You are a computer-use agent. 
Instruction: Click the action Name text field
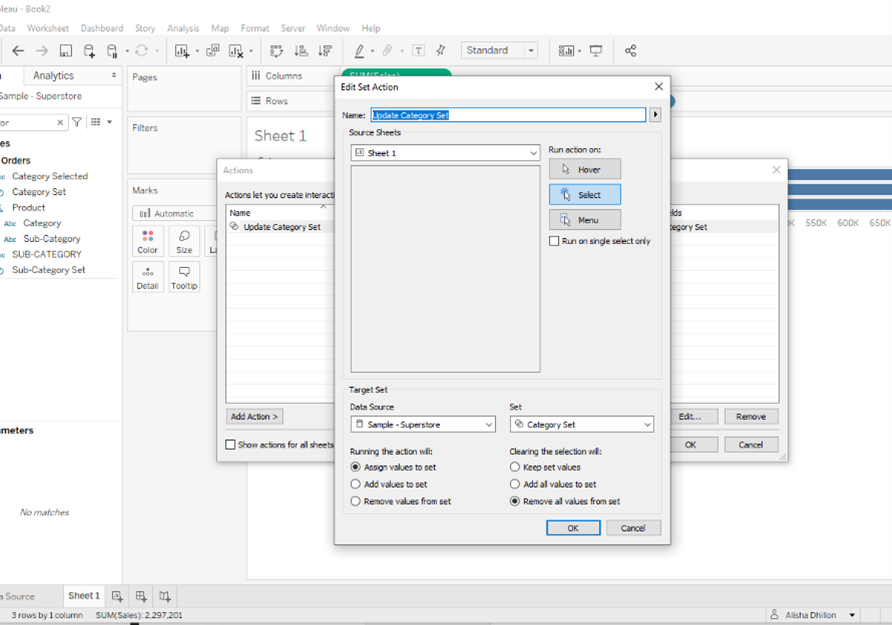pos(508,115)
